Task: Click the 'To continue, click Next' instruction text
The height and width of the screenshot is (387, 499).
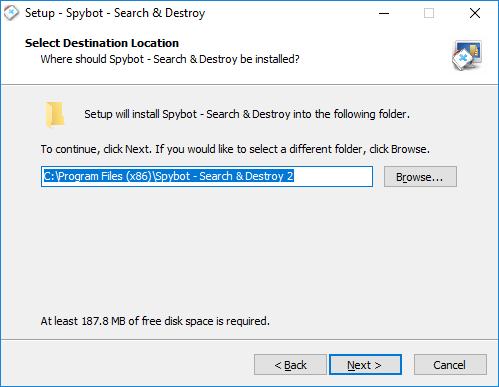Action: pos(235,149)
